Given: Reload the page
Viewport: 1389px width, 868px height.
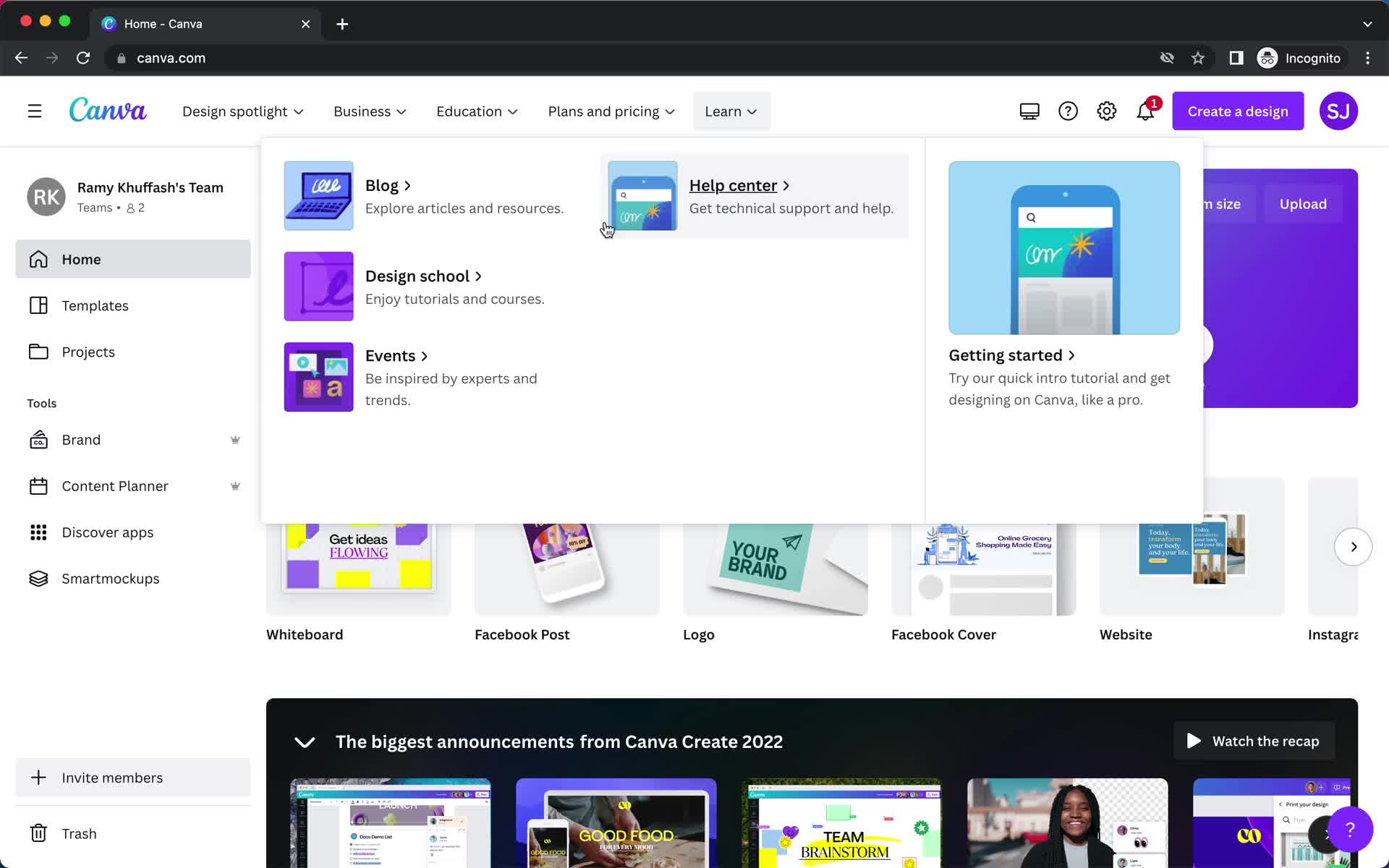Looking at the screenshot, I should pyautogui.click(x=83, y=58).
